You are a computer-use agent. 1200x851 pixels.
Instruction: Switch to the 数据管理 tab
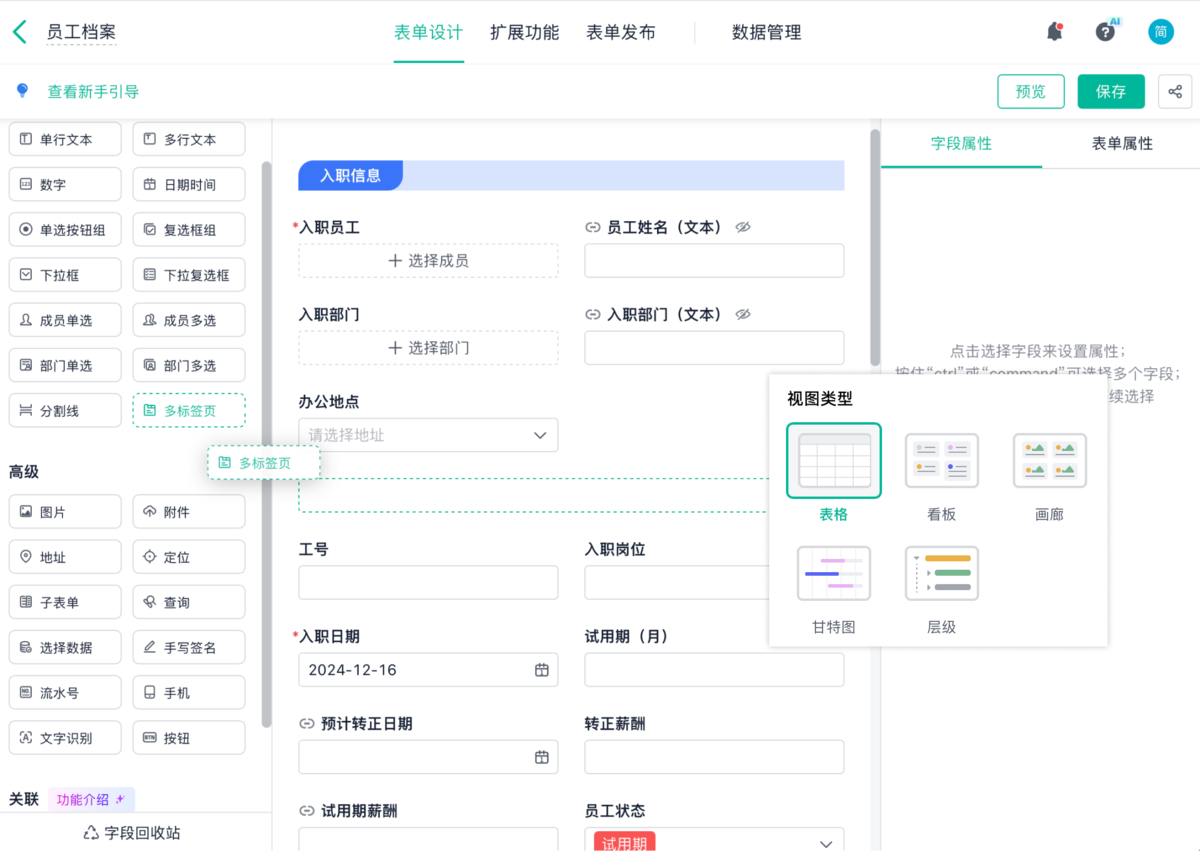(767, 32)
